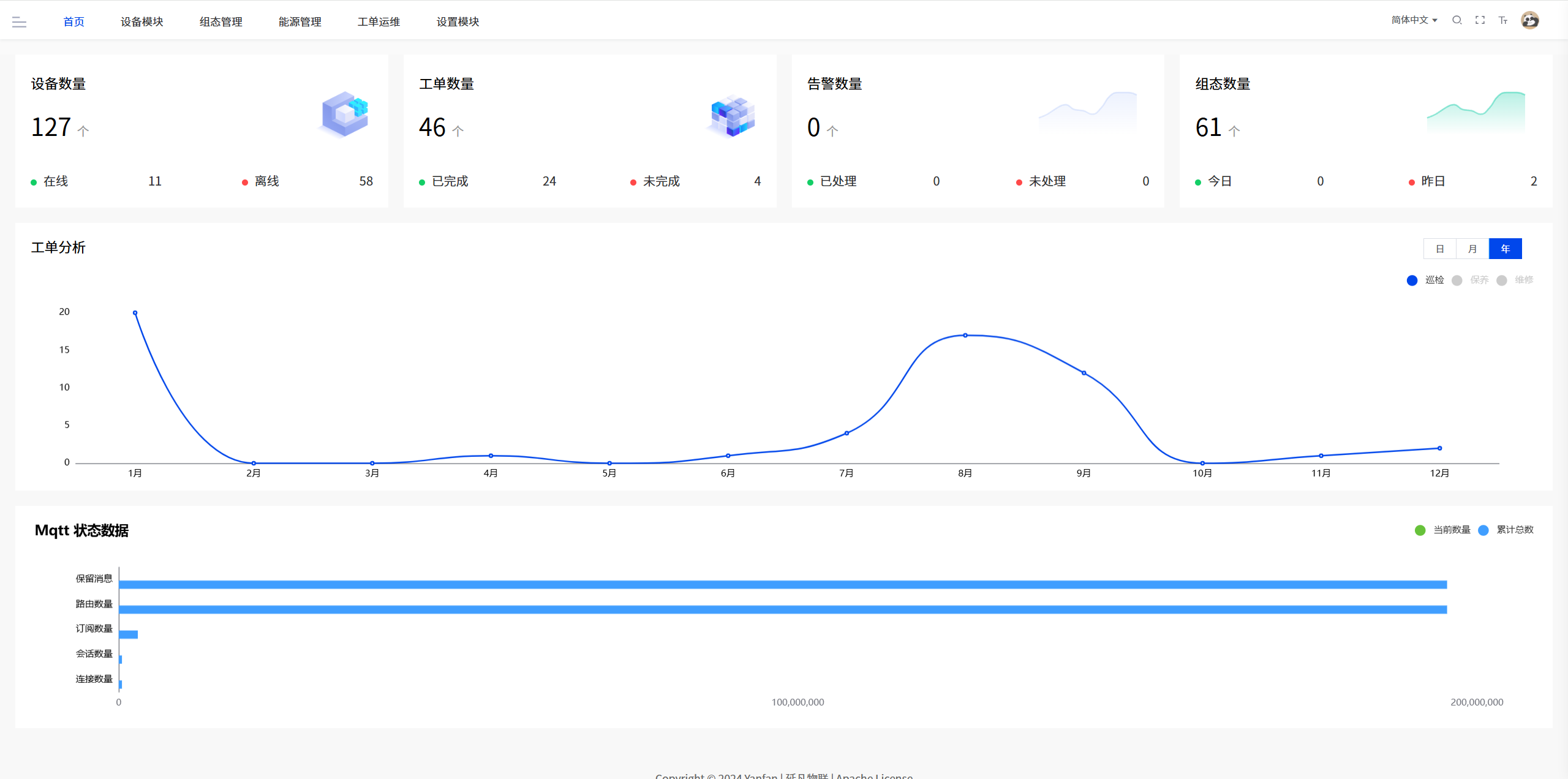The height and width of the screenshot is (779, 1568).
Task: Expand the 工单运维 navigation menu
Action: 379,22
